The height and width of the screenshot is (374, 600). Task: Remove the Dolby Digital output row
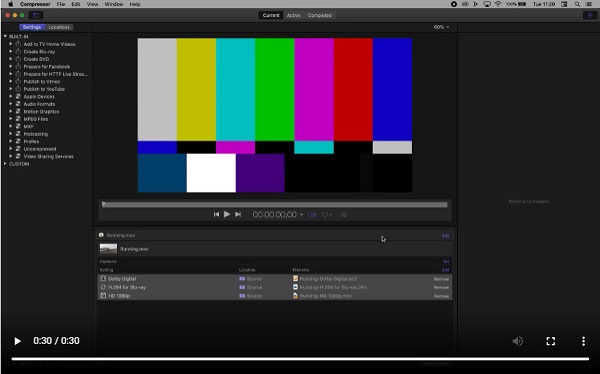click(x=441, y=279)
